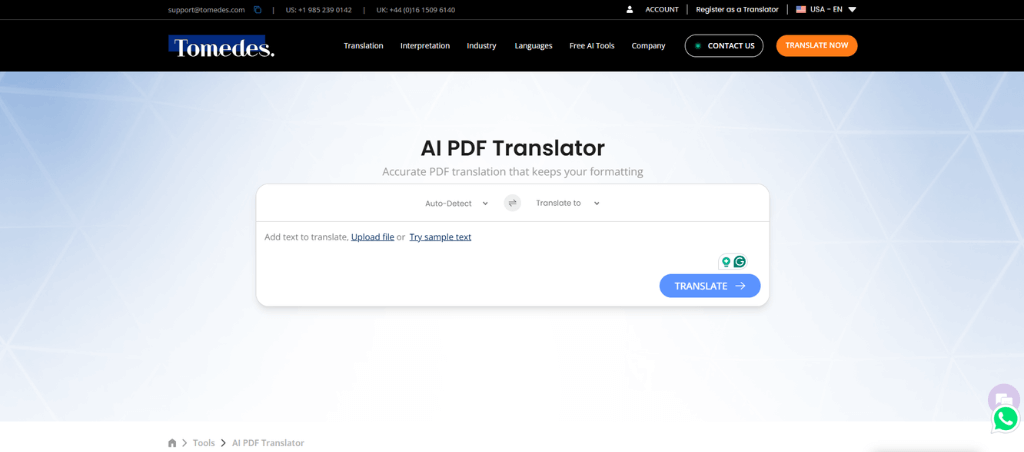This screenshot has height=452, width=1024.
Task: Swap source and target languages
Action: pos(512,203)
